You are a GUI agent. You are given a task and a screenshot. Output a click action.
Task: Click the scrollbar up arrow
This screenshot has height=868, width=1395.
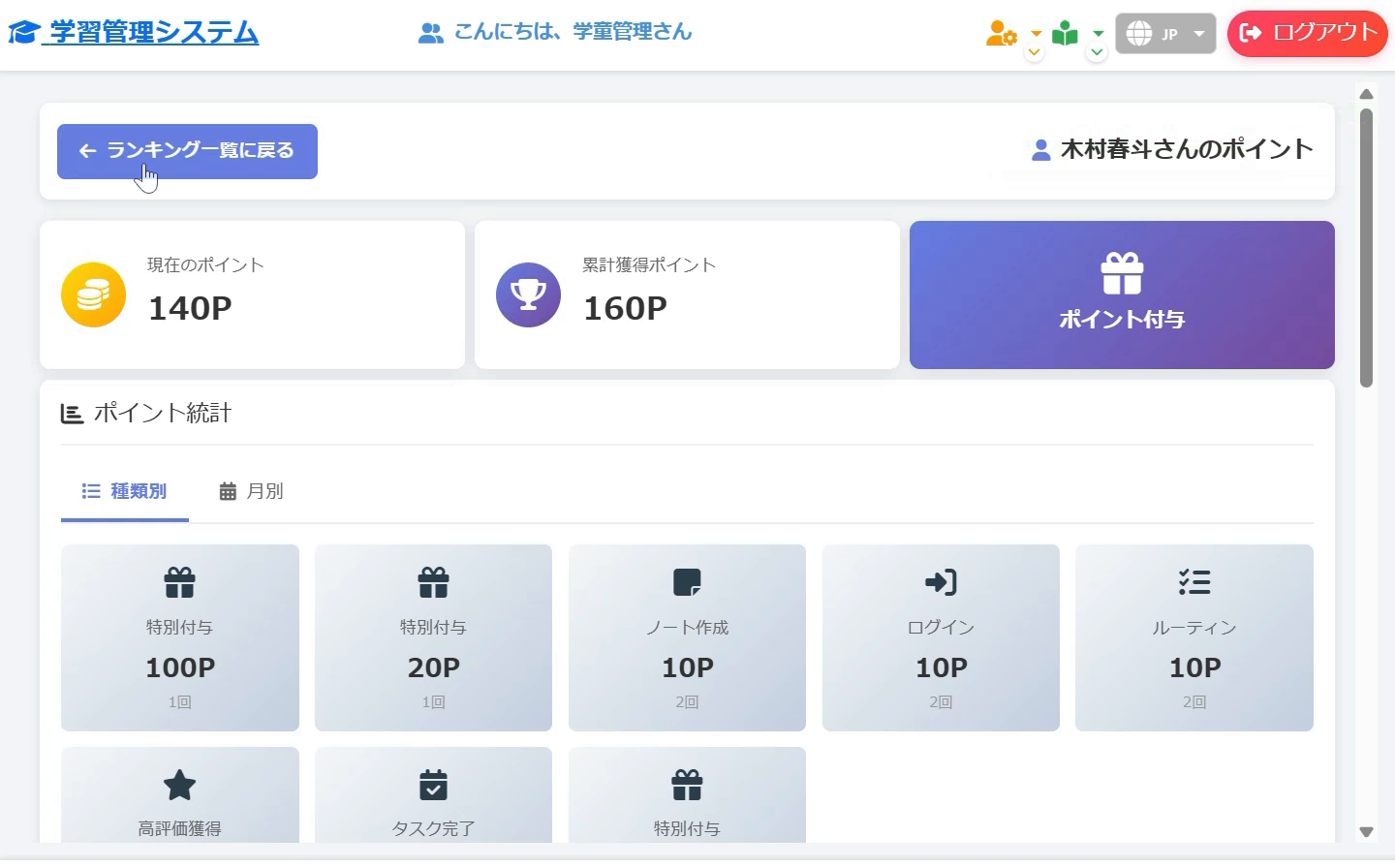1366,94
